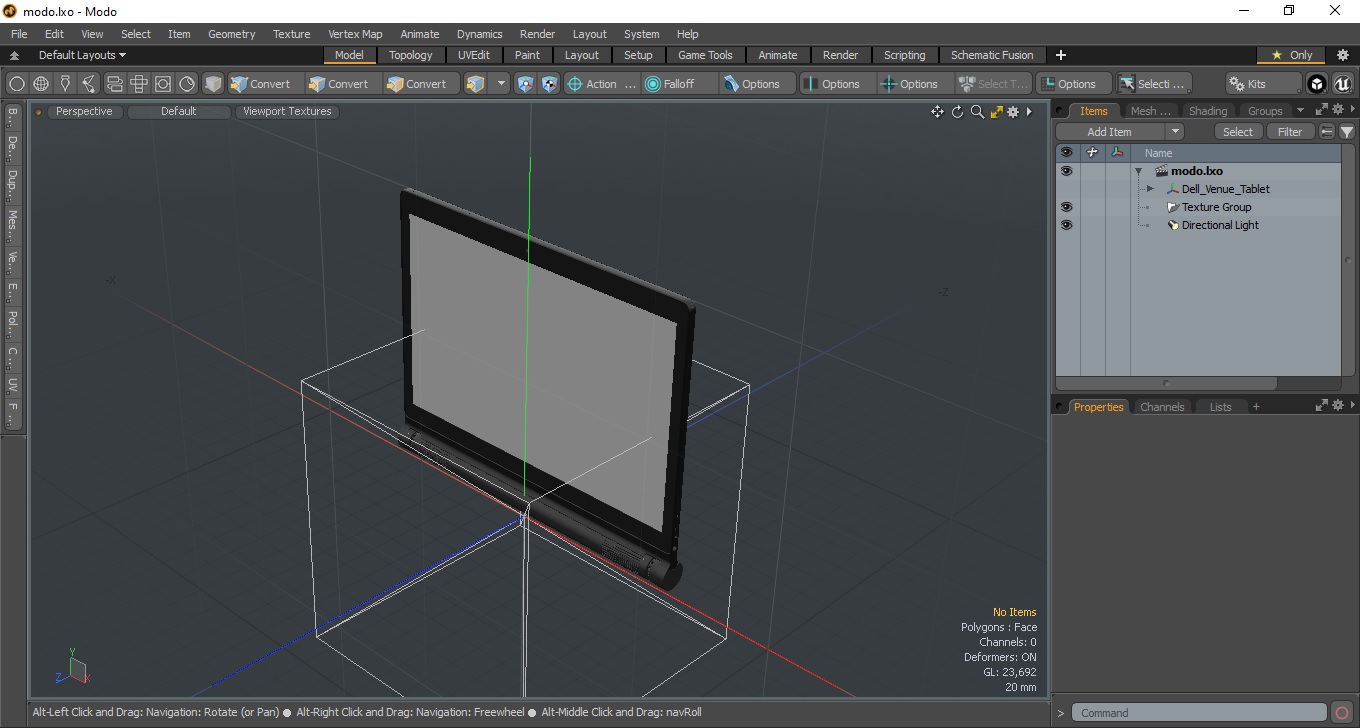
Task: Click viewport rotate icon
Action: click(x=957, y=112)
